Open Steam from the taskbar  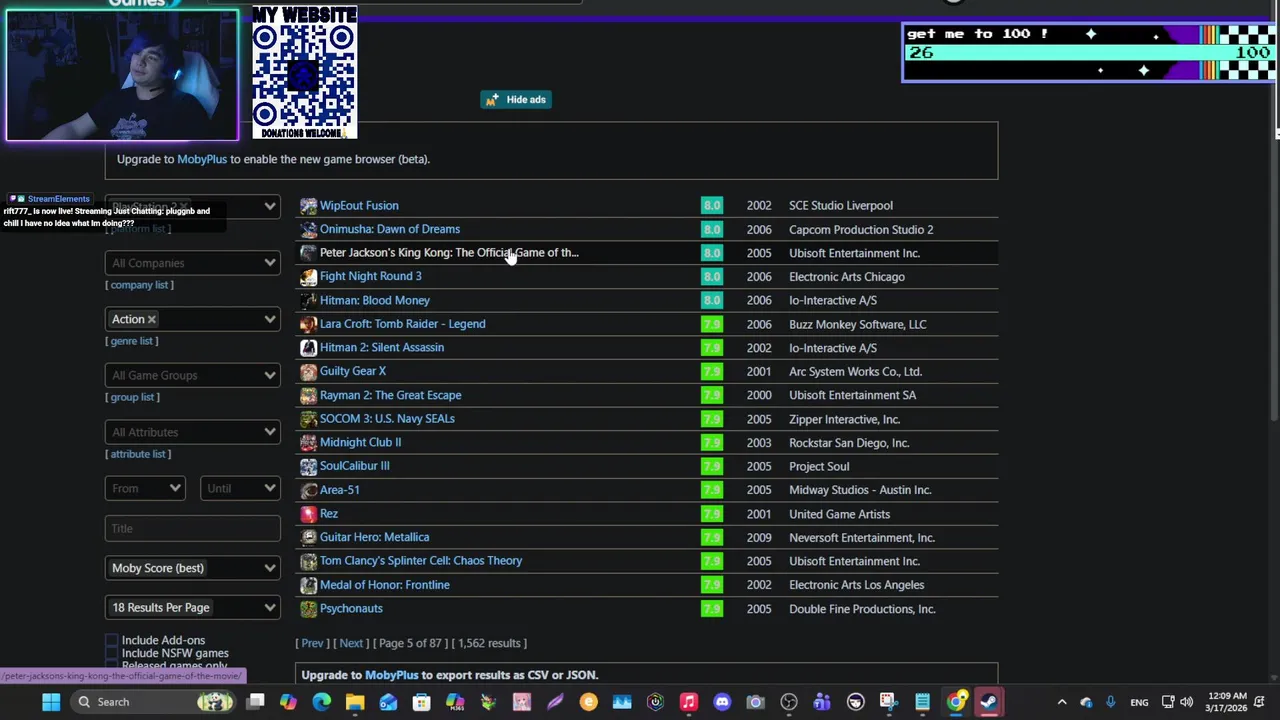[x=989, y=702]
